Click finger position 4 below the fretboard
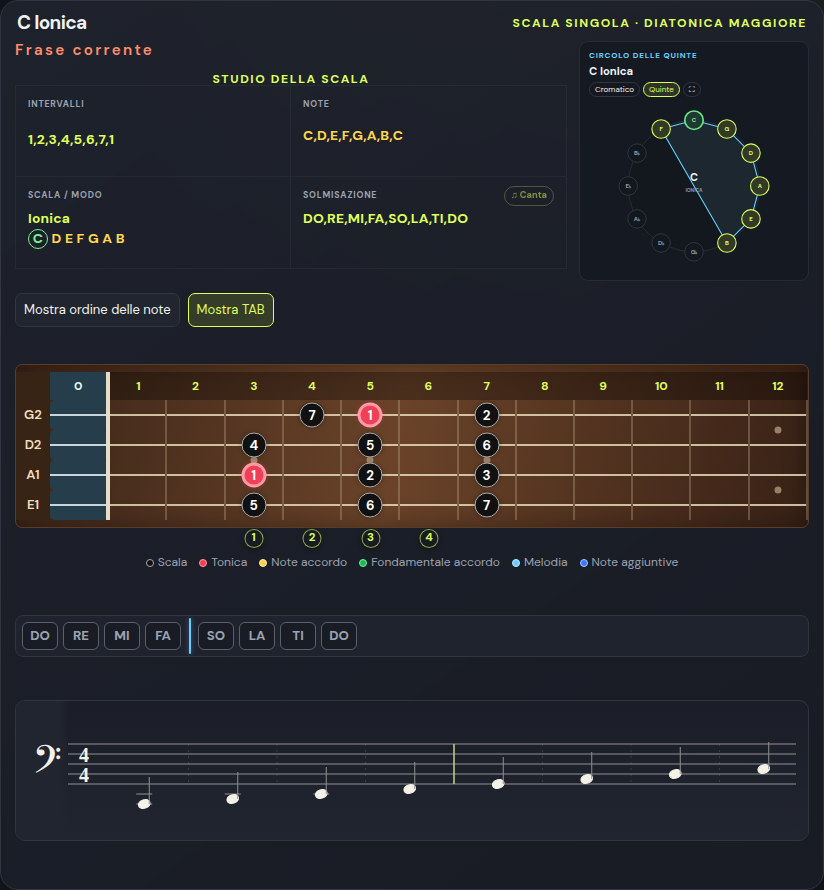 click(428, 538)
